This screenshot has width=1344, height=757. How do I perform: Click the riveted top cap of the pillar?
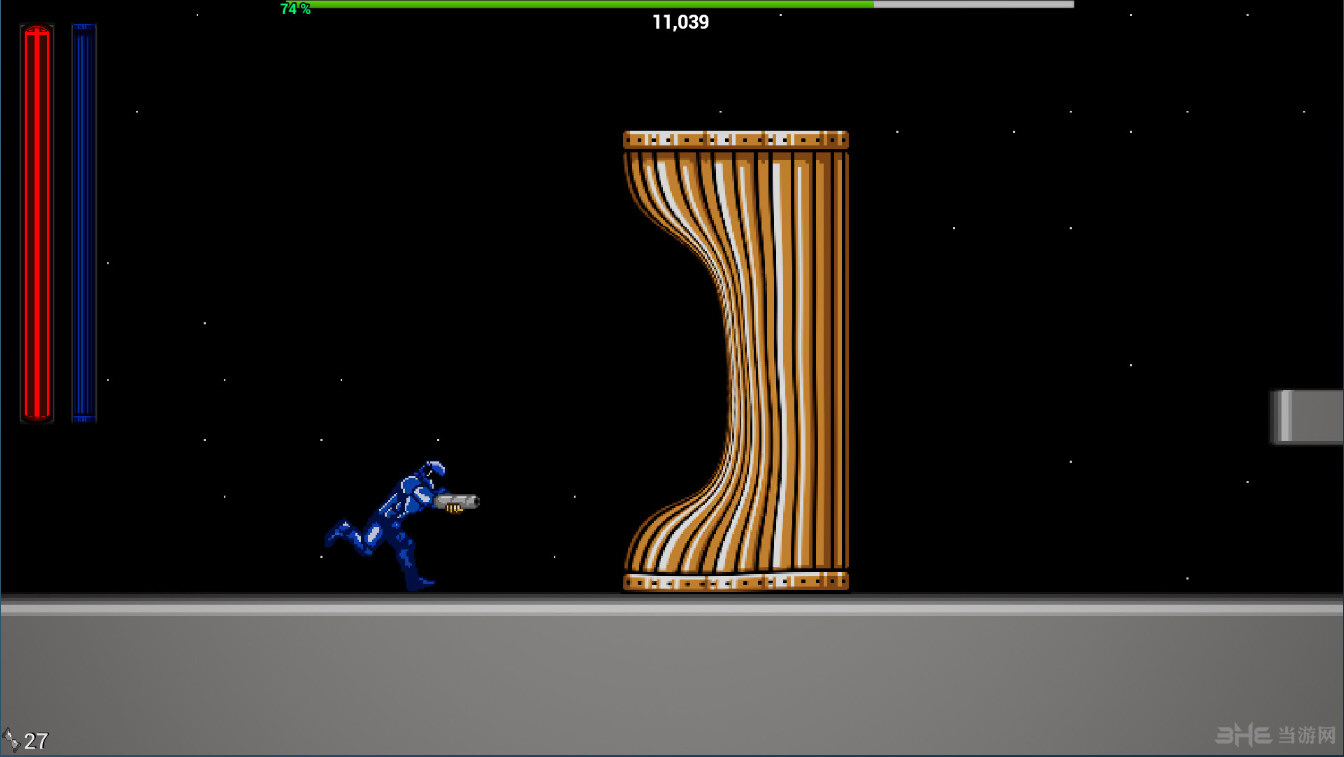736,140
